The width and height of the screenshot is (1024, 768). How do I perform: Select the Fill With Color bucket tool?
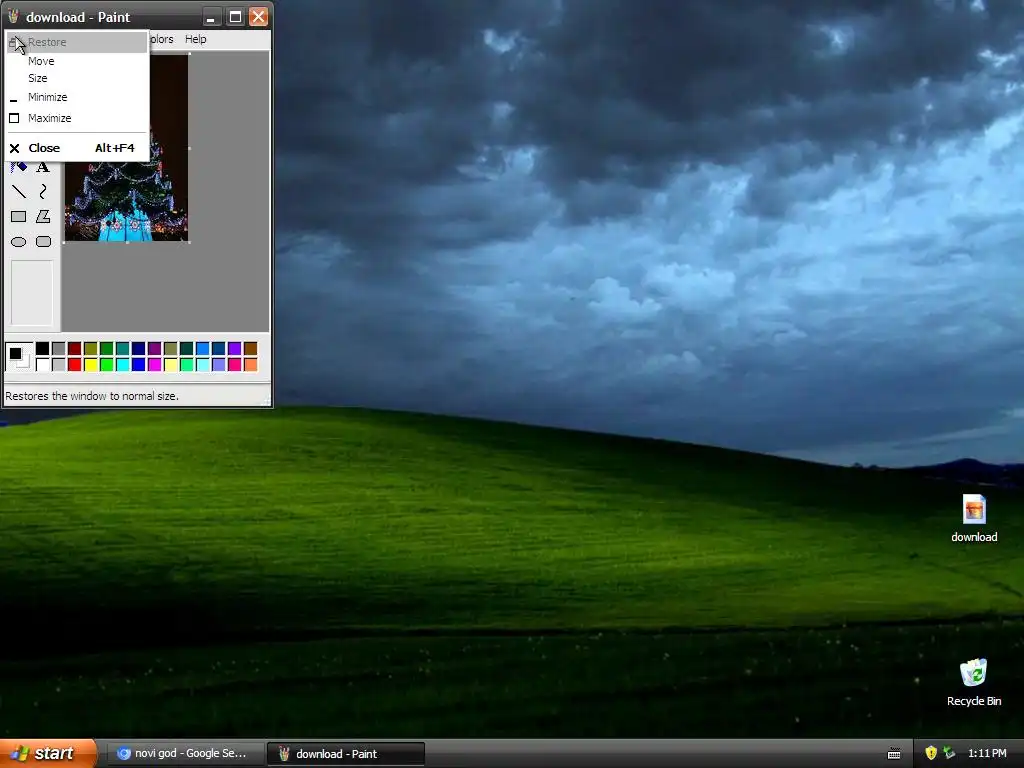pos(18,167)
